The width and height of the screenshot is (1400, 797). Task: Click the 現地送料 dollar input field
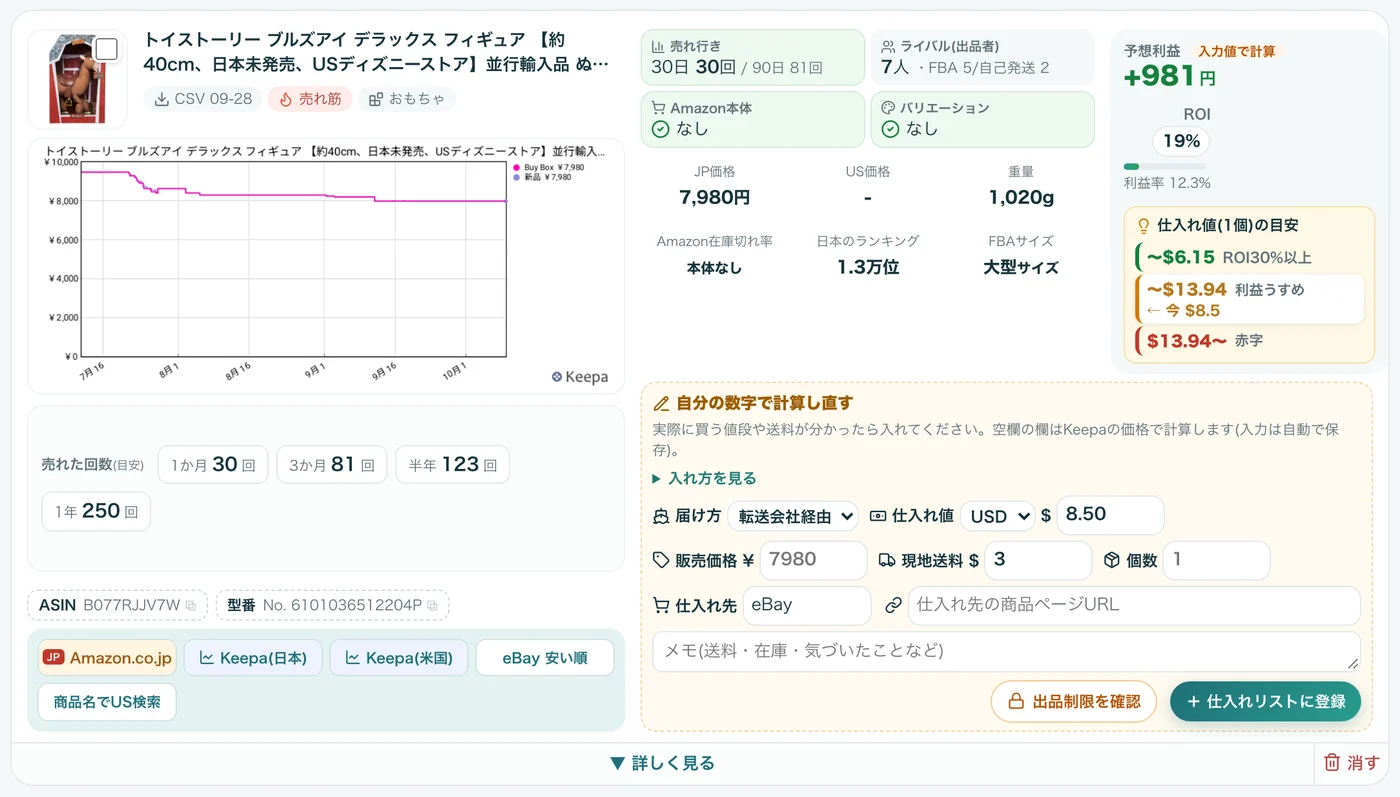[x=1038, y=560]
